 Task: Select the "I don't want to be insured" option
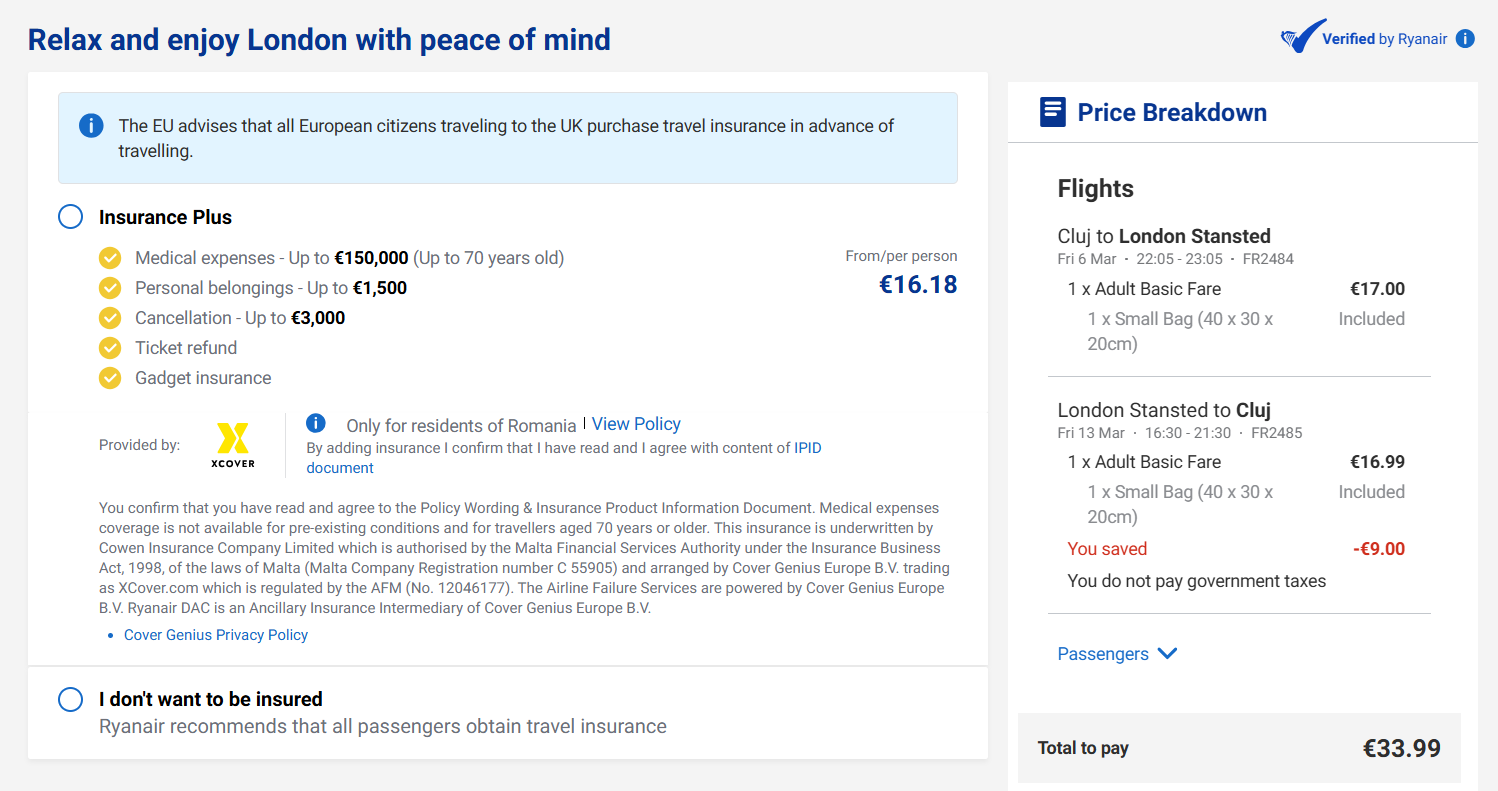tap(71, 699)
